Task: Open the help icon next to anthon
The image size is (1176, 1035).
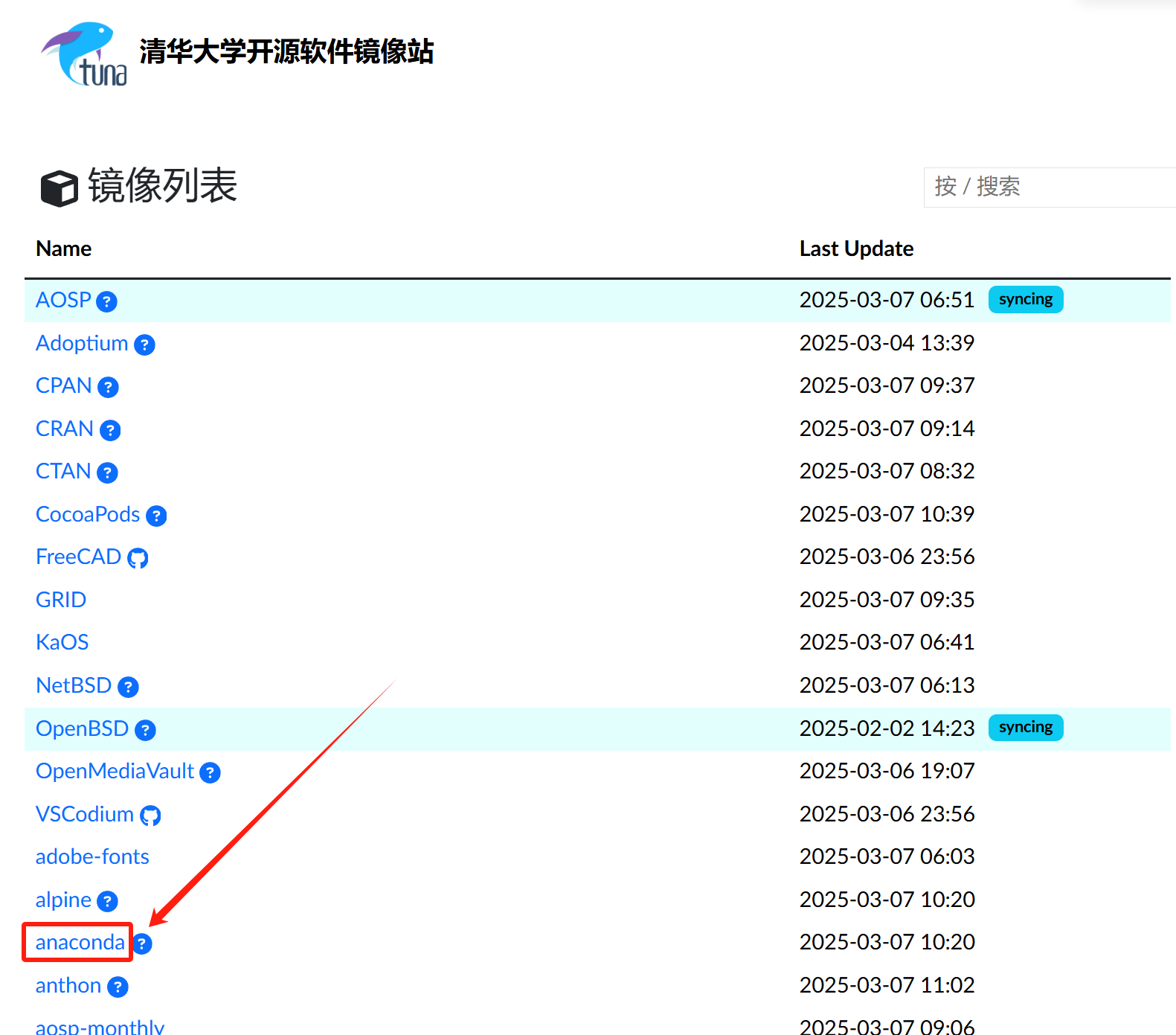Action: tap(118, 987)
